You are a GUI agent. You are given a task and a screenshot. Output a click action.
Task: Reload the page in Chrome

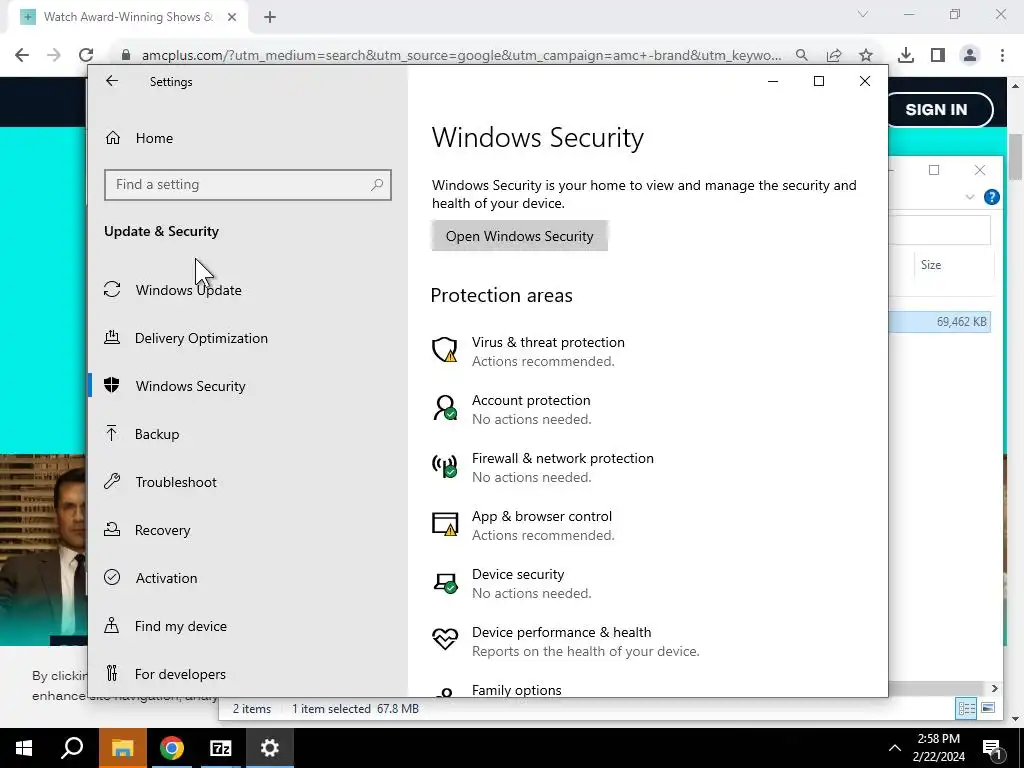[86, 55]
